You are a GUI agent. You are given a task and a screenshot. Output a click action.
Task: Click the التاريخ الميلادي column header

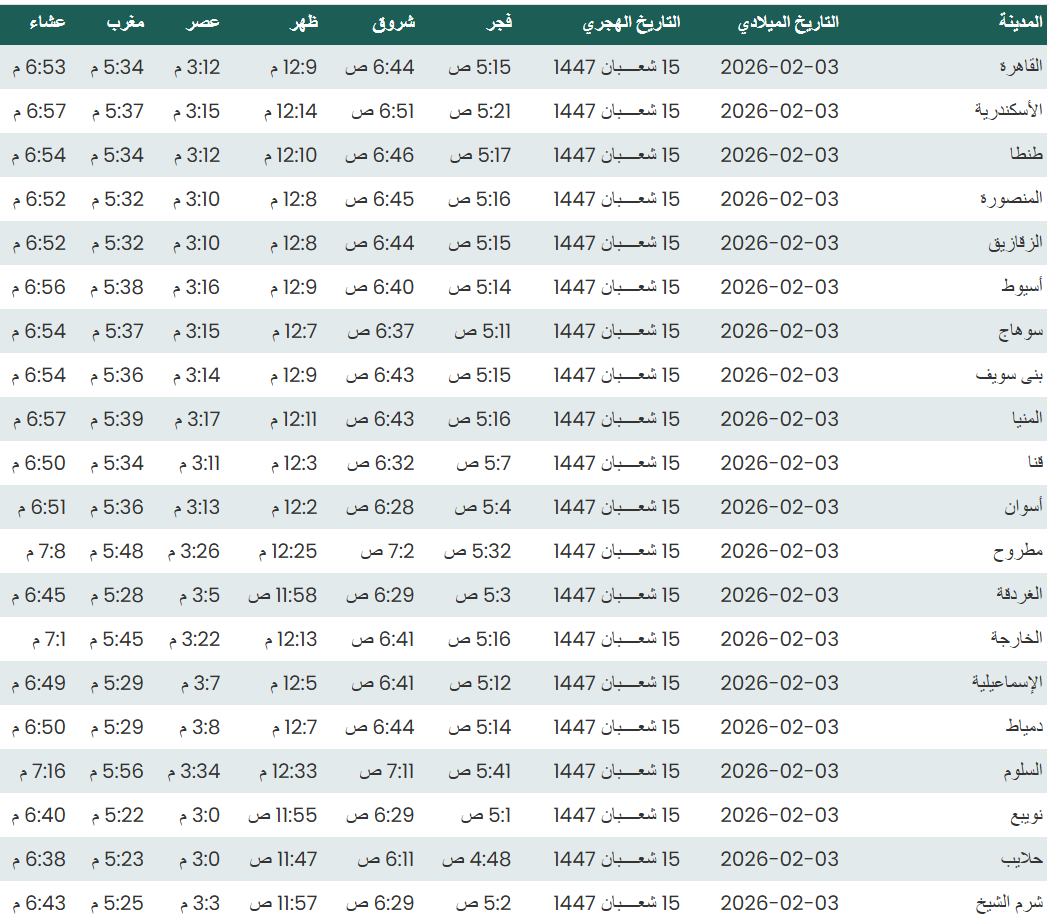[787, 22]
